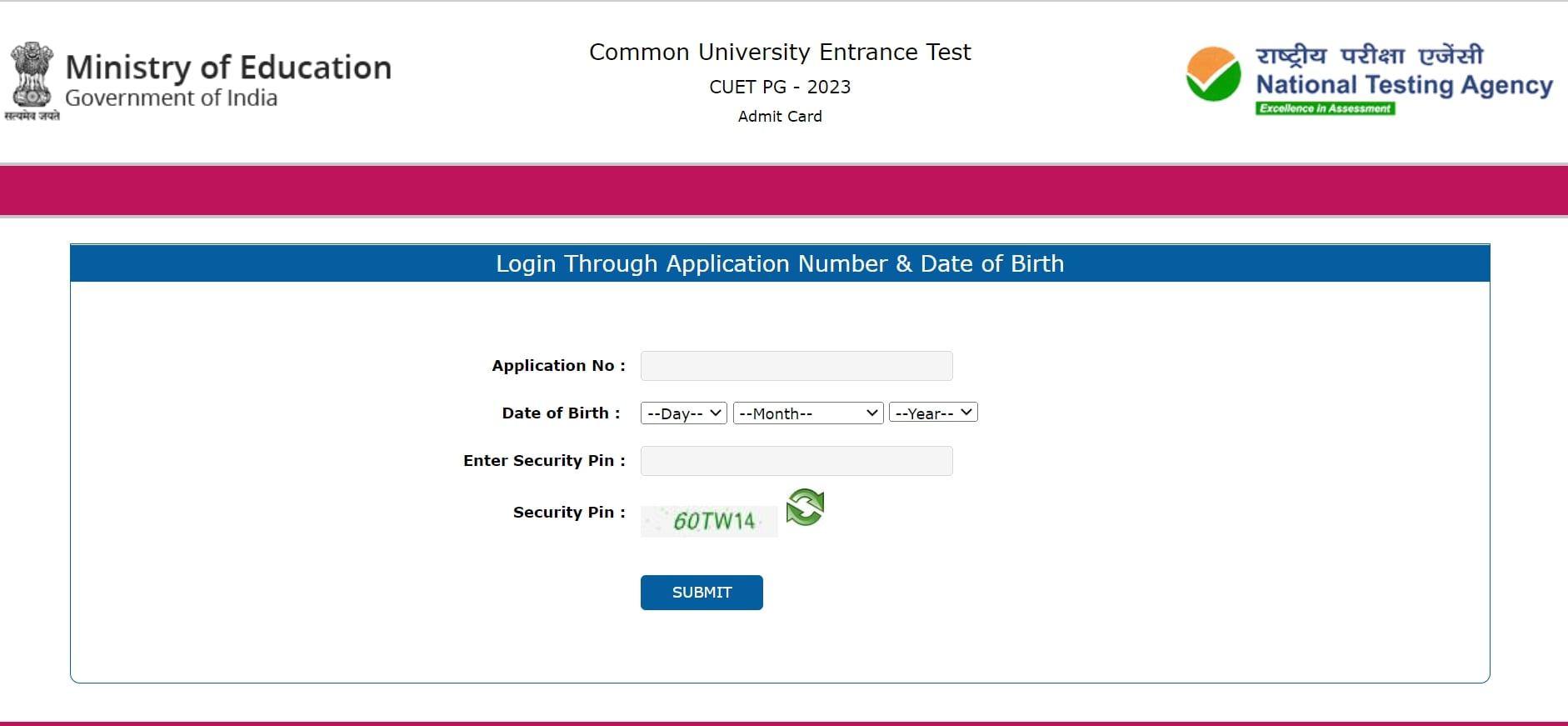Click the Common University Entrance Test title
The height and width of the screenshot is (726, 1568).
point(780,52)
